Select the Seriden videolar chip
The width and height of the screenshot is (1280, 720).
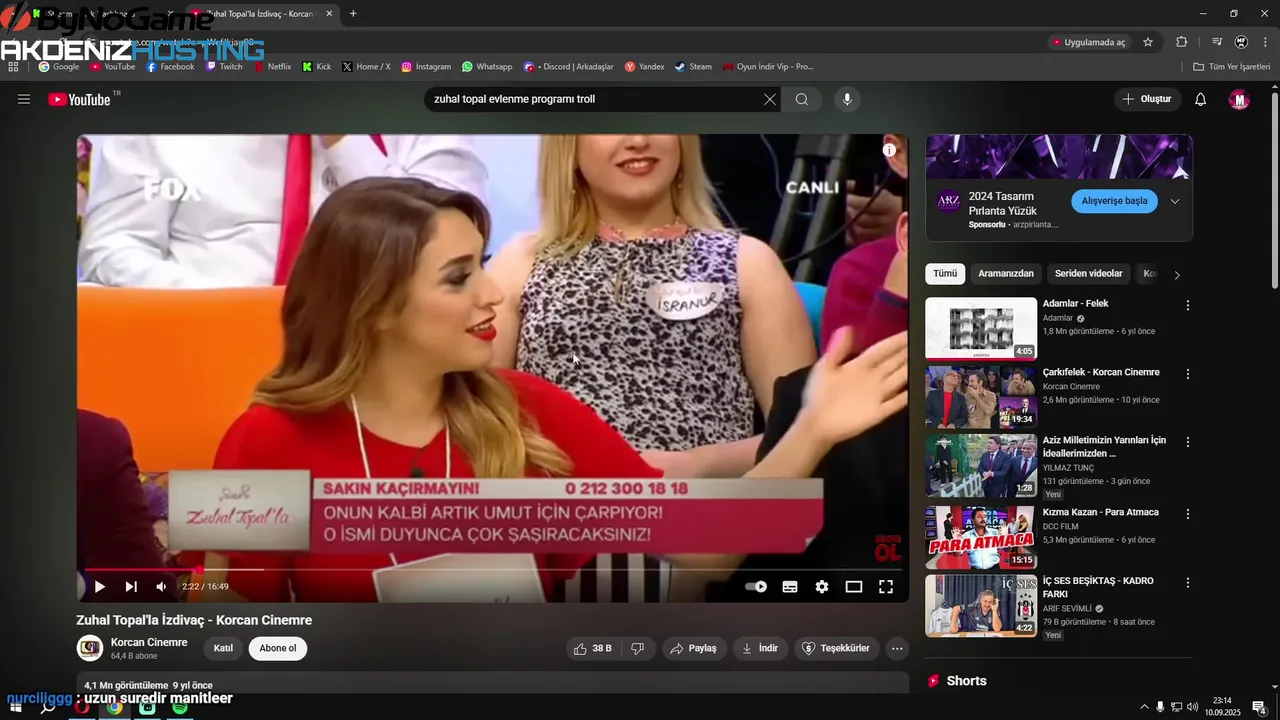point(1088,274)
